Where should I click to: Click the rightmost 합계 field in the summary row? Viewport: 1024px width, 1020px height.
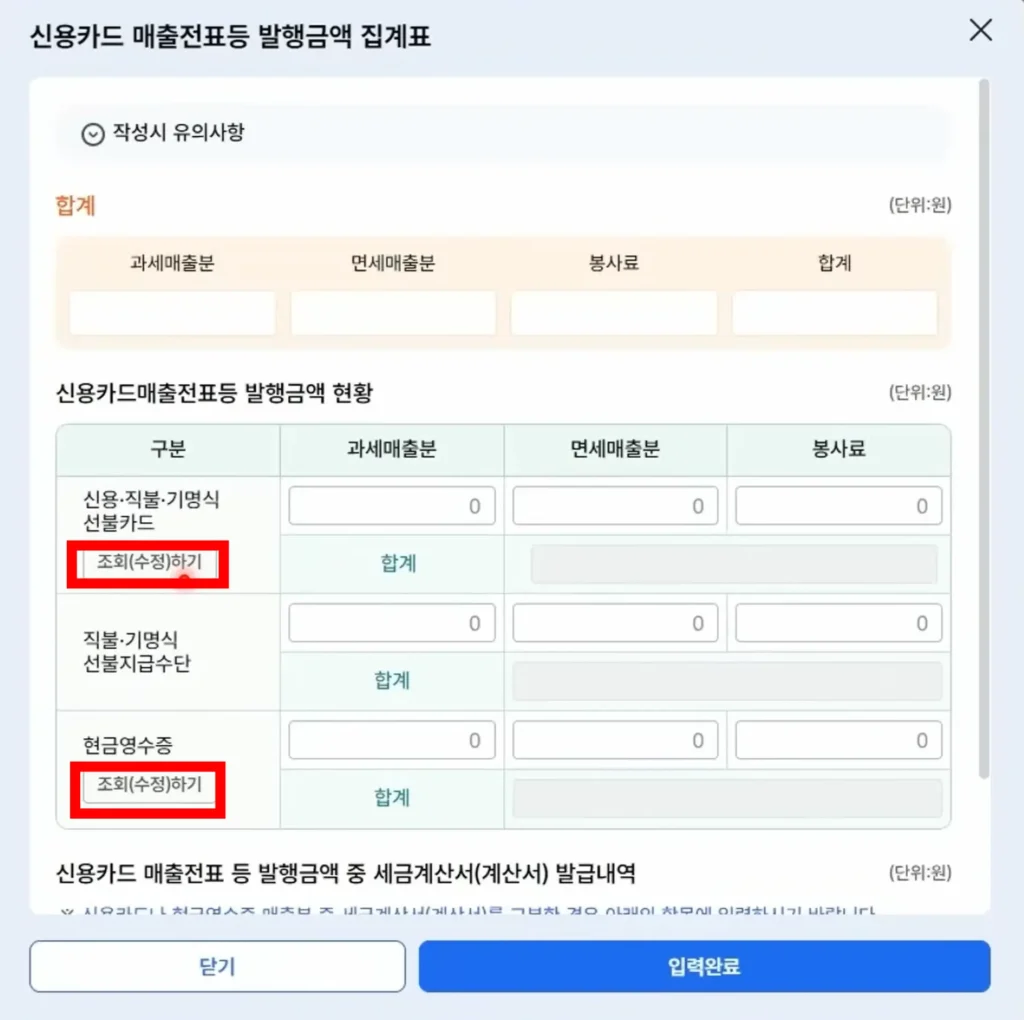[833, 313]
